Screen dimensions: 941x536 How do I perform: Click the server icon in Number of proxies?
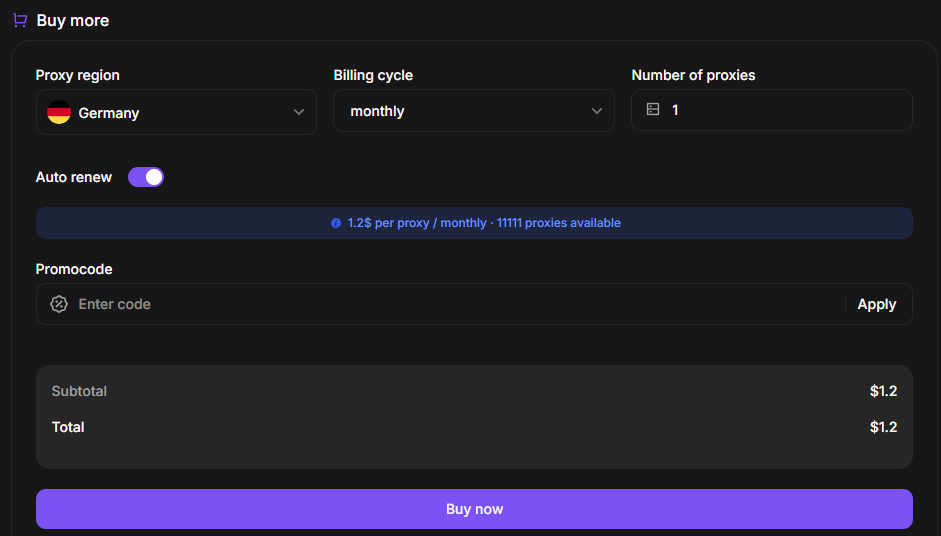[653, 110]
